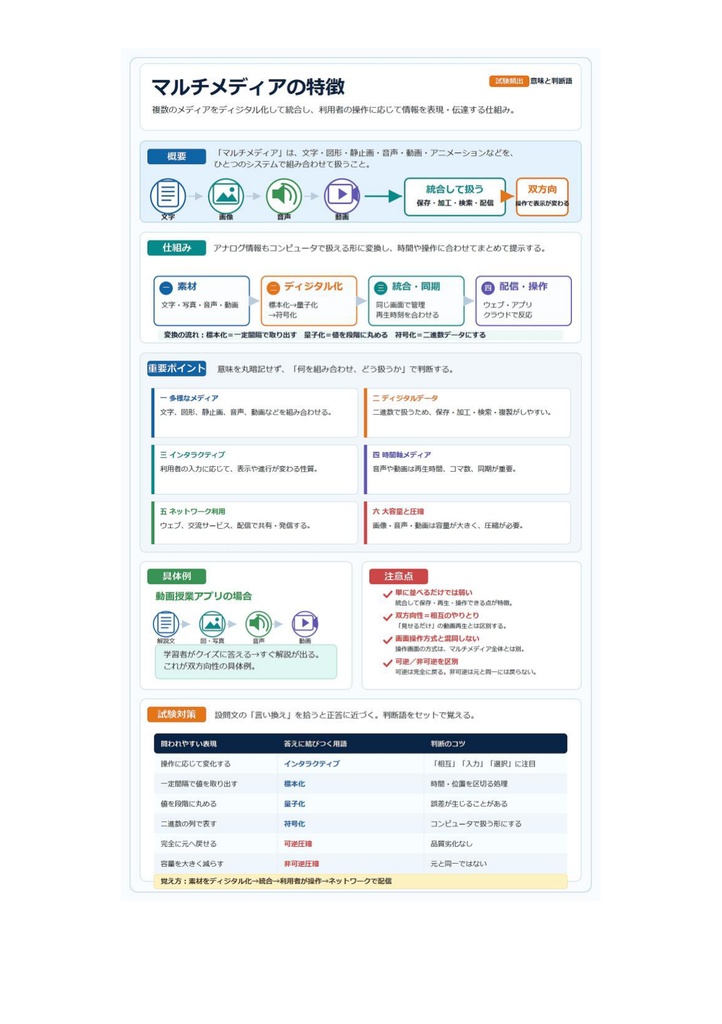Click the 動画 play icon in 概要
Viewport: 722px width, 1024px height.
click(x=341, y=195)
